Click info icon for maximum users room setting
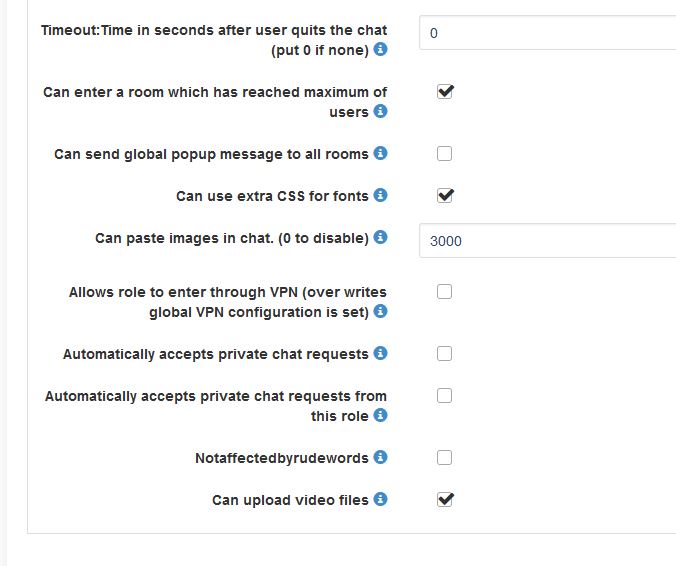 pyautogui.click(x=380, y=112)
